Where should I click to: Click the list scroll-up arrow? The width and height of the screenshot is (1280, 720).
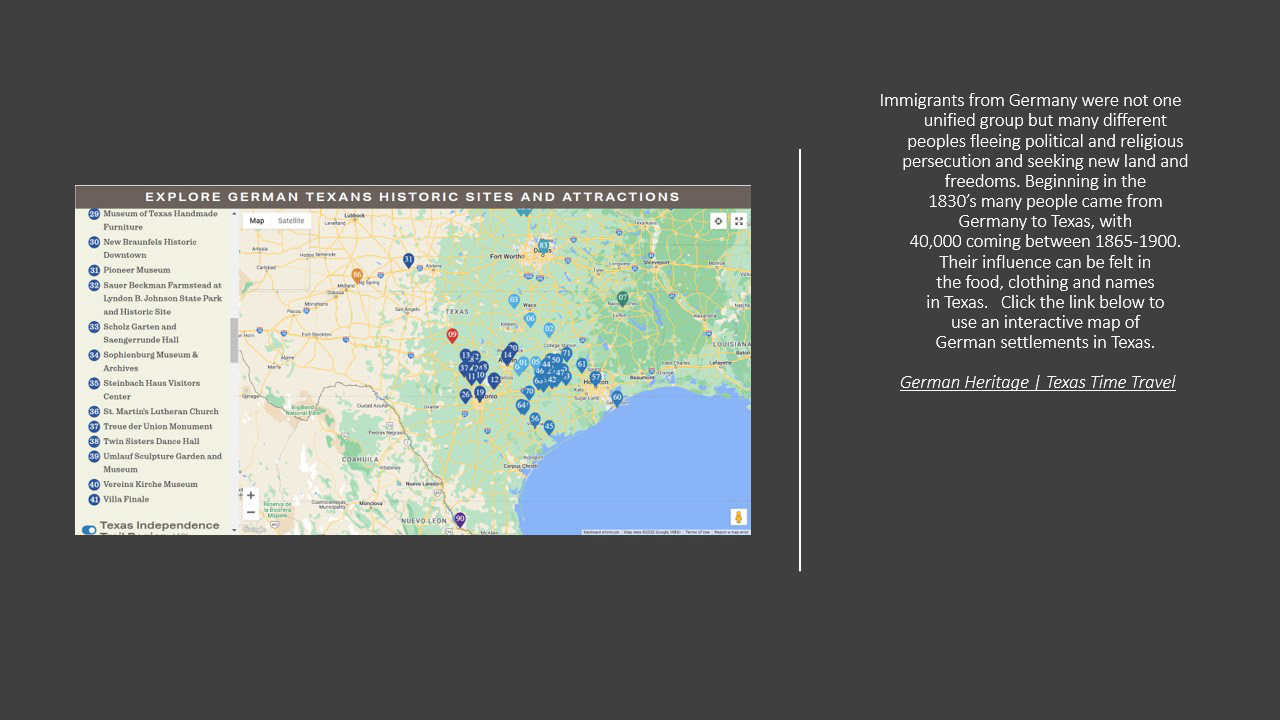click(x=235, y=213)
